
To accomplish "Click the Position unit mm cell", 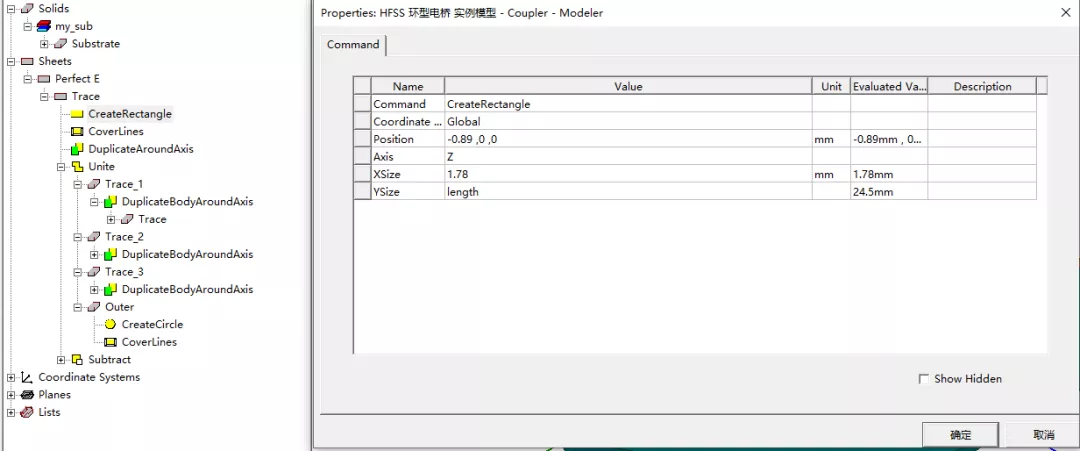I will point(831,139).
